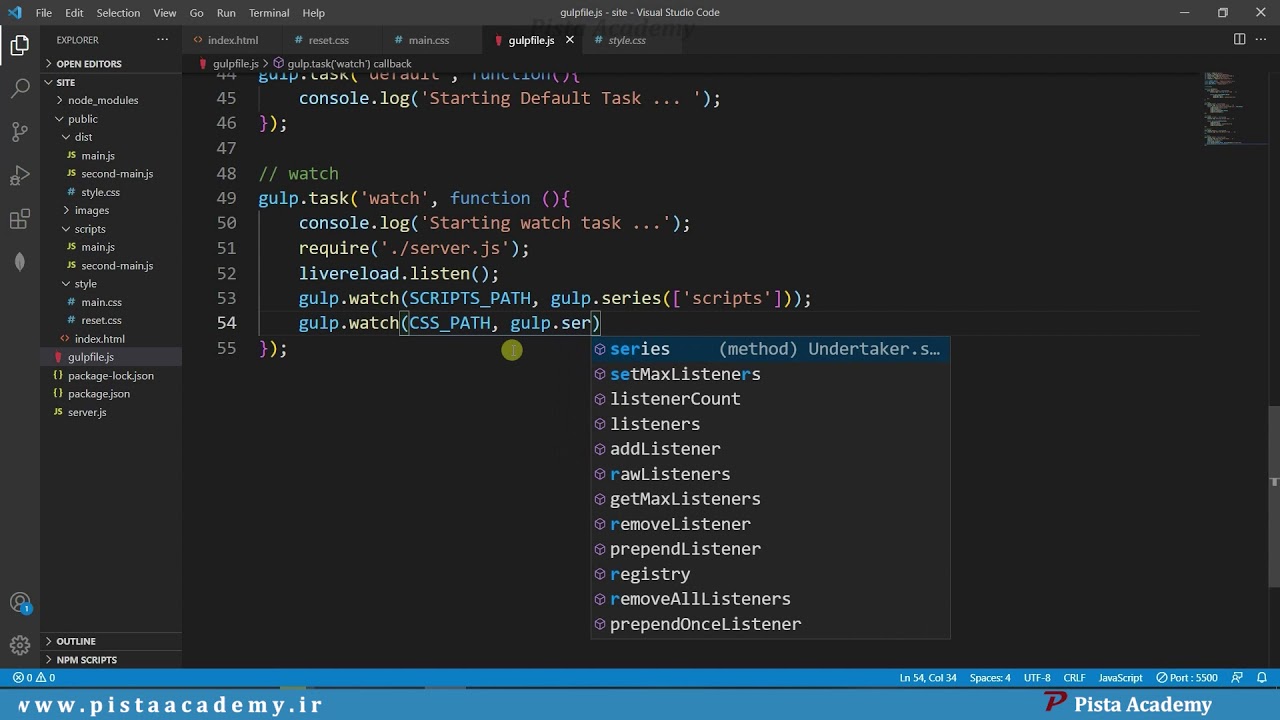The height and width of the screenshot is (720, 1280).
Task: Choose setMaxListeners from the suggestion list
Action: click(x=770, y=374)
